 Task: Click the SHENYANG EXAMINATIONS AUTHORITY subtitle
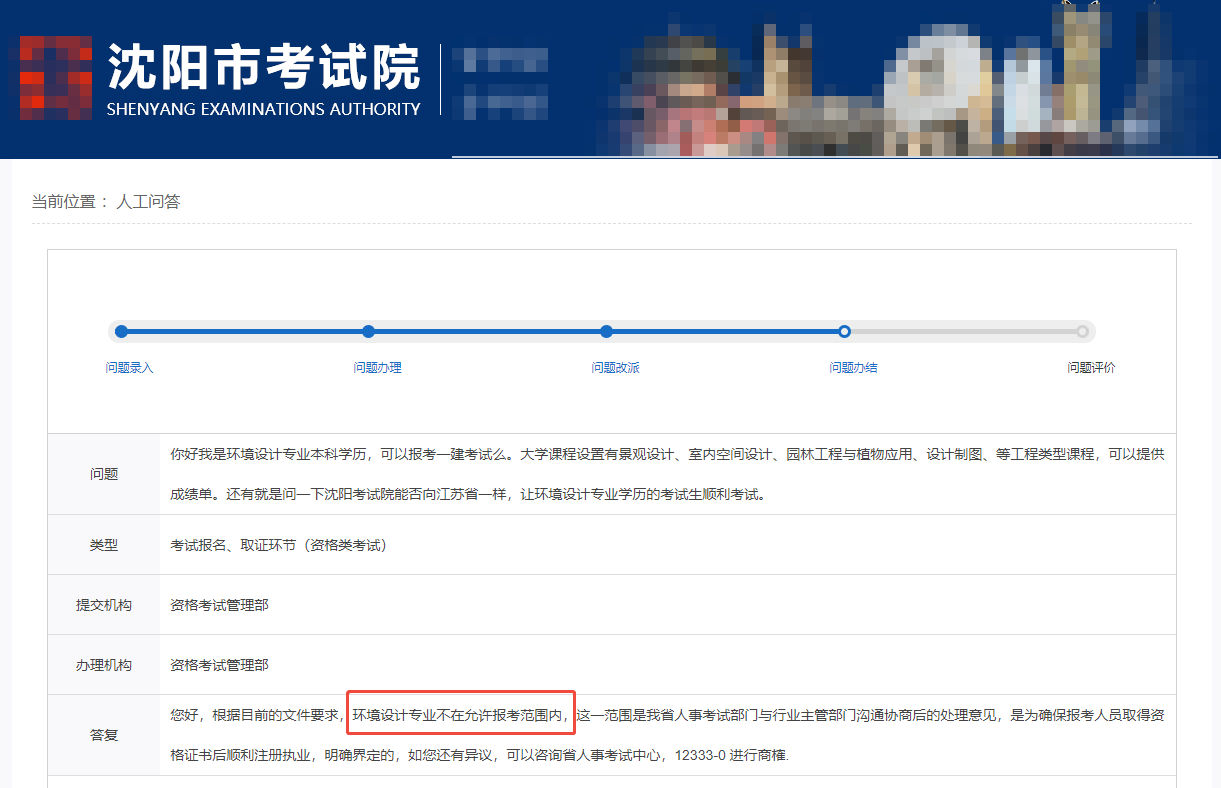[x=263, y=109]
